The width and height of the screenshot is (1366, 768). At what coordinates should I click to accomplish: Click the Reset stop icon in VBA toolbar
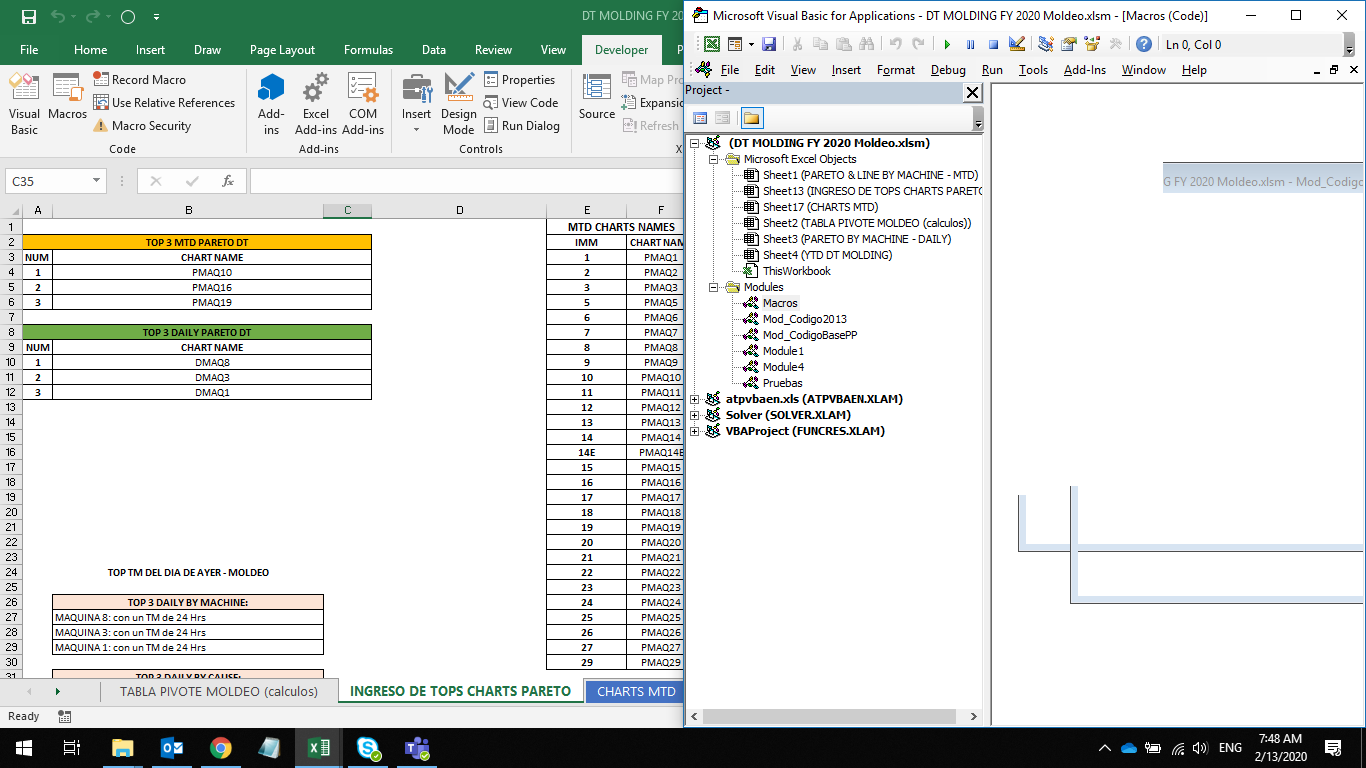tap(993, 44)
